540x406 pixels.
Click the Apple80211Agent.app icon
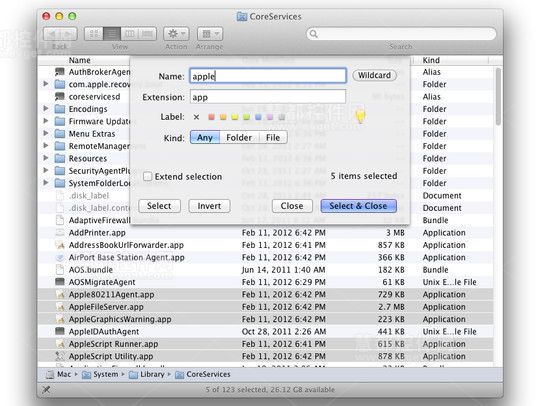tap(60, 294)
